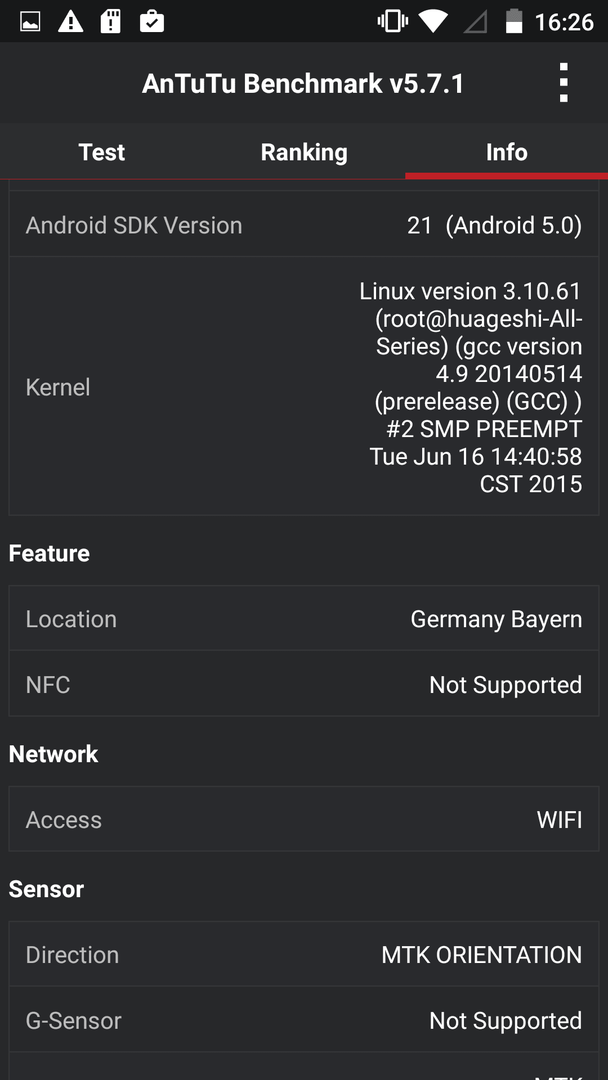This screenshot has width=608, height=1080.
Task: Tap the battery status icon
Action: point(514,22)
